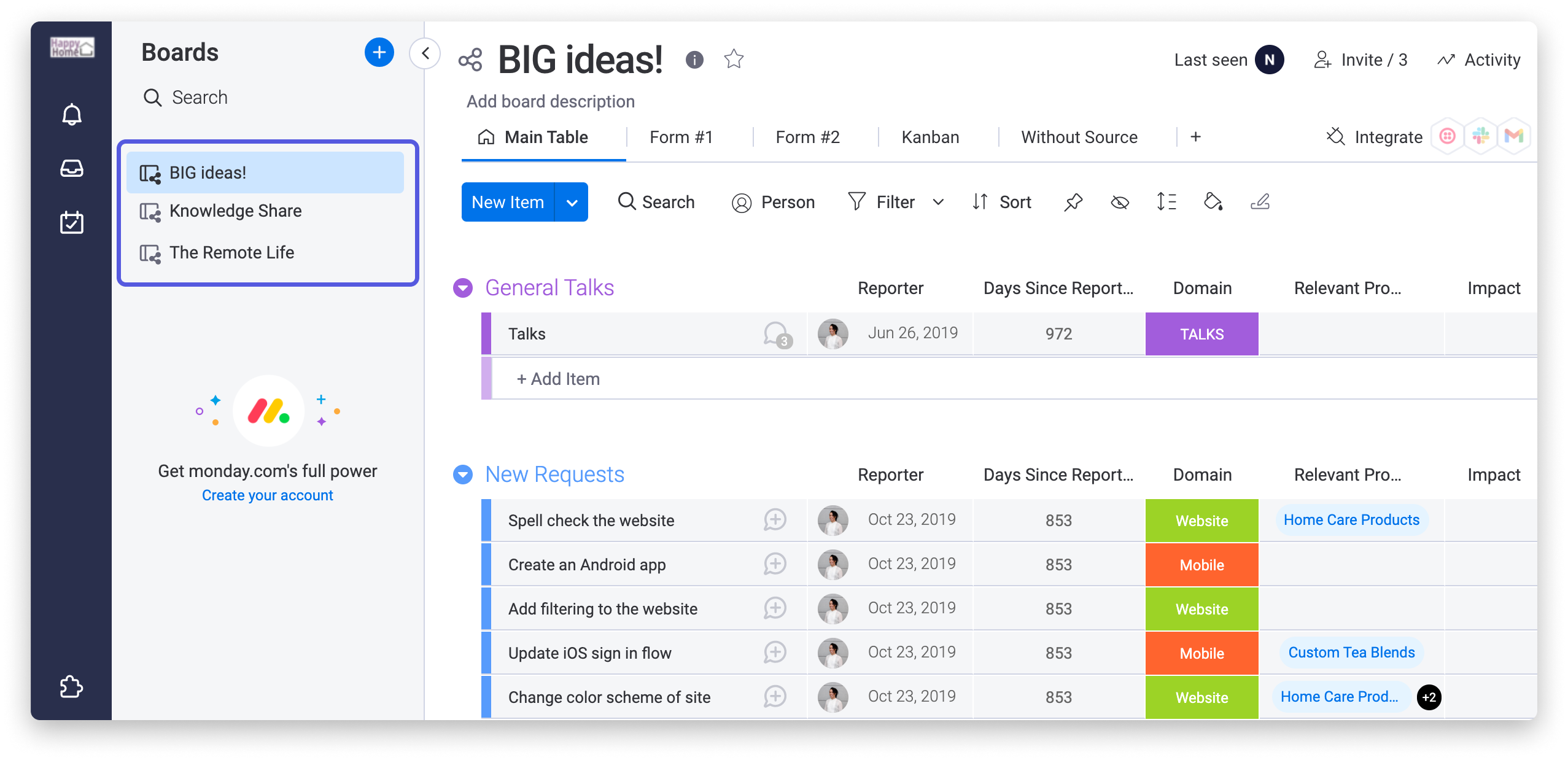
Task: Open the inbox tray icon
Action: click(72, 168)
